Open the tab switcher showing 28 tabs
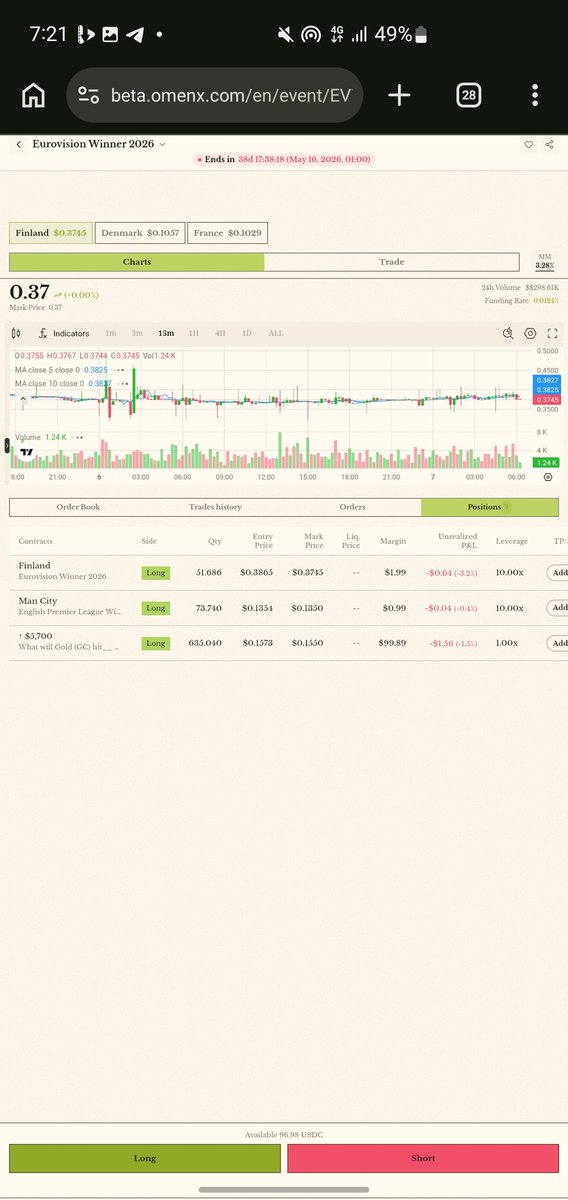This screenshot has height=1200, width=568. (x=468, y=95)
